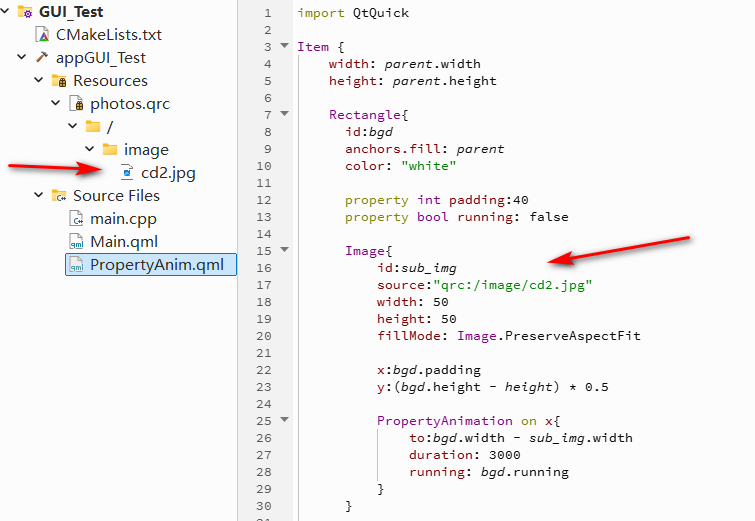This screenshot has width=755, height=521.
Task: Select the Source Files label
Action: click(x=117, y=195)
